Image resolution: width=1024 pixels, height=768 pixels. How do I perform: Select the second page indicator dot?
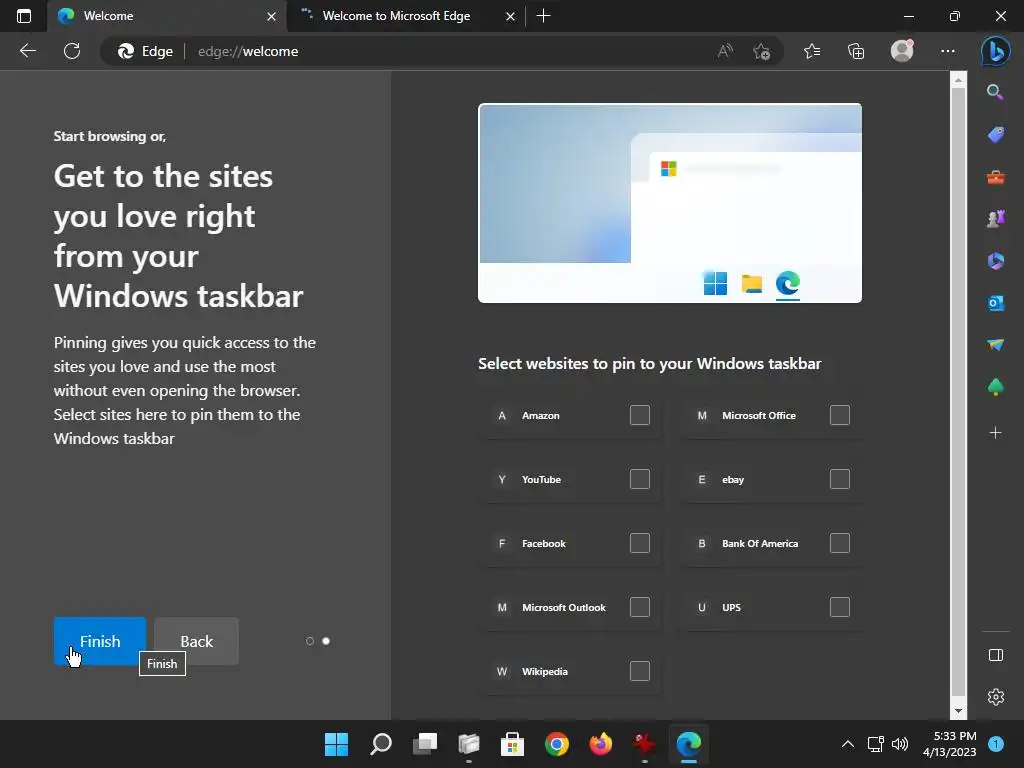point(326,641)
